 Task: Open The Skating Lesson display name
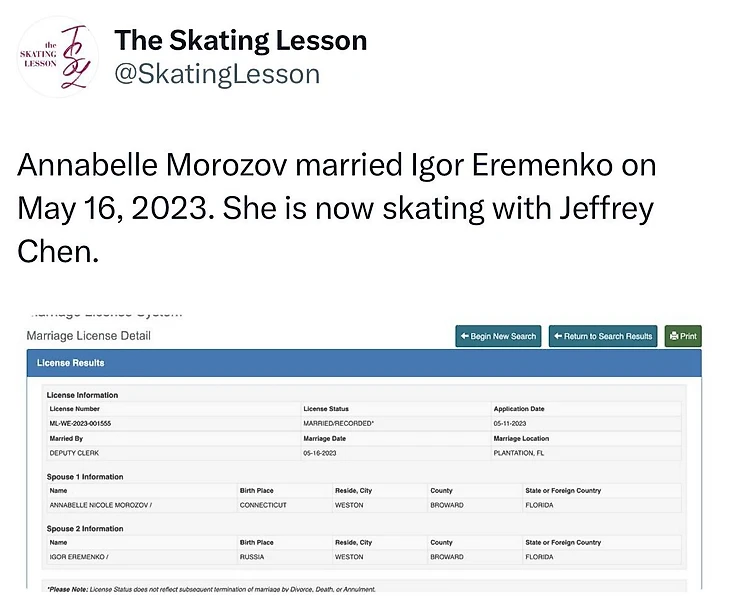(240, 41)
